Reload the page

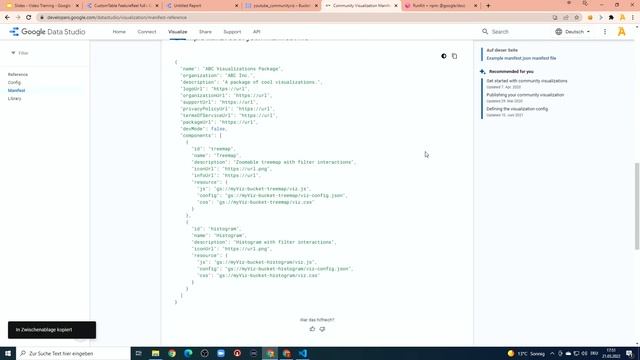tap(28, 18)
